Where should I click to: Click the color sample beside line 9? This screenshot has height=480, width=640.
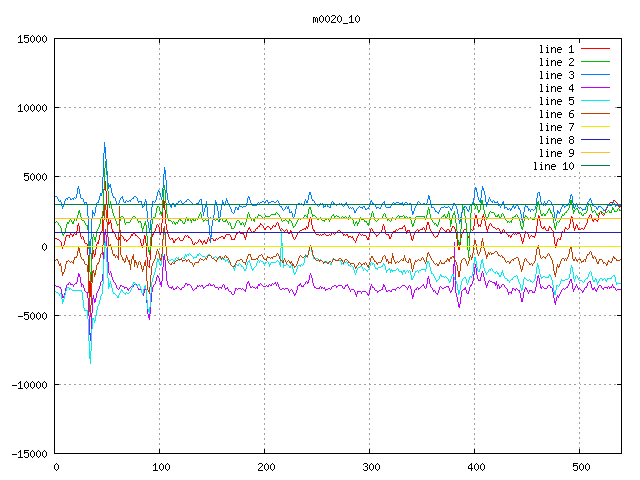pos(595,153)
